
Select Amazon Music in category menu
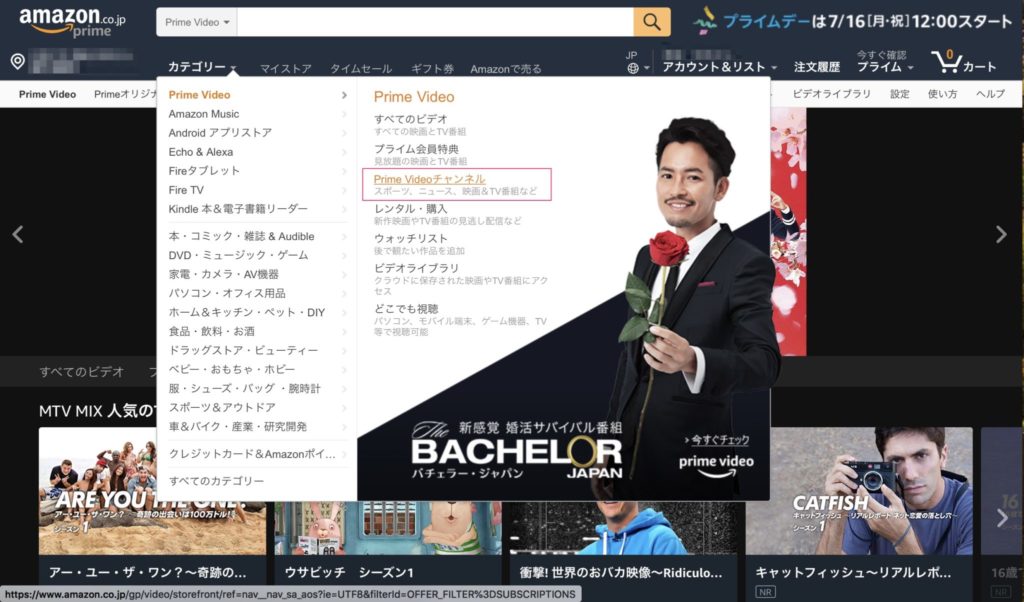click(x=204, y=114)
